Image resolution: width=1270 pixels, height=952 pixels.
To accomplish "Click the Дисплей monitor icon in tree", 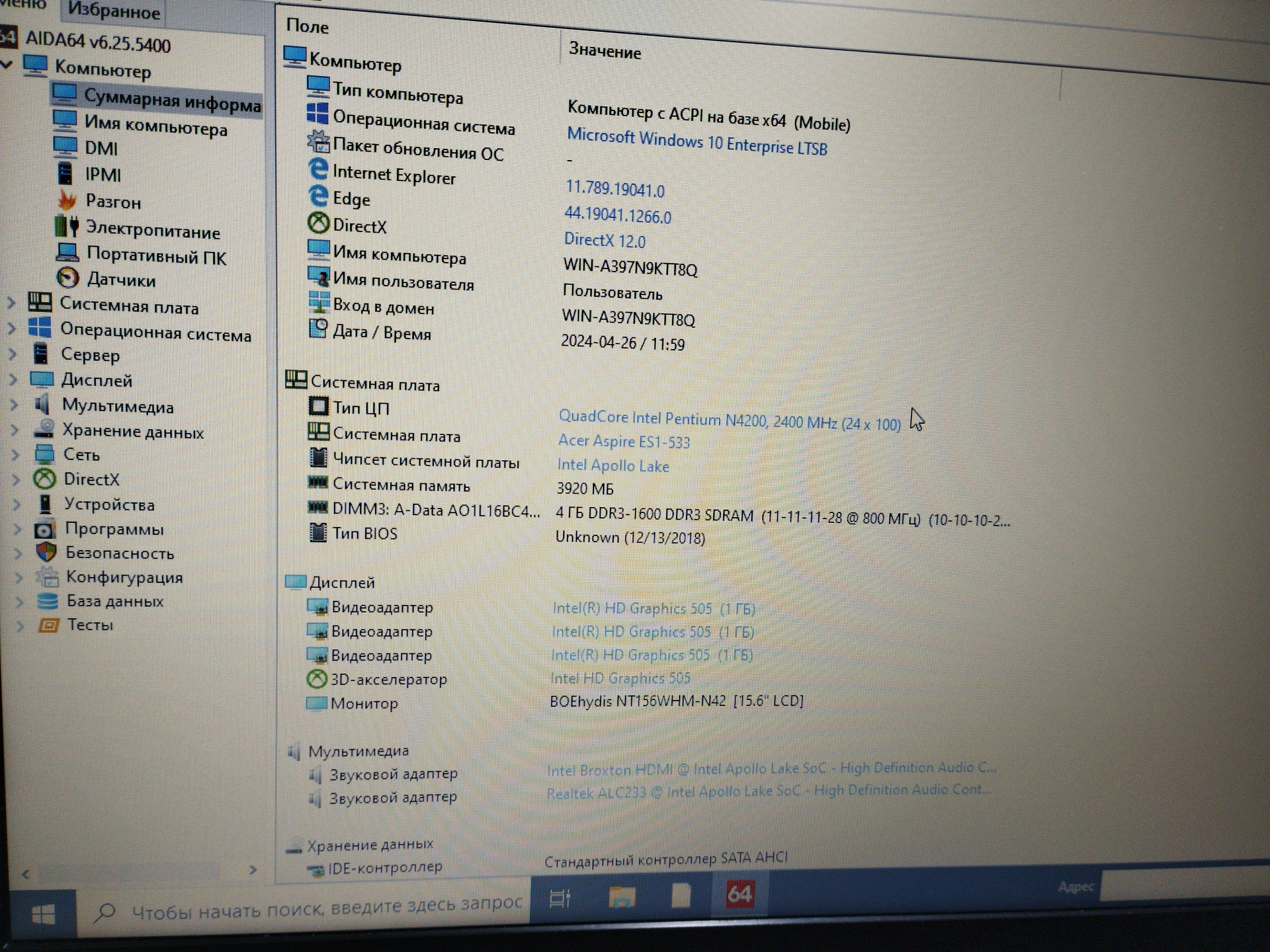I will coord(42,379).
